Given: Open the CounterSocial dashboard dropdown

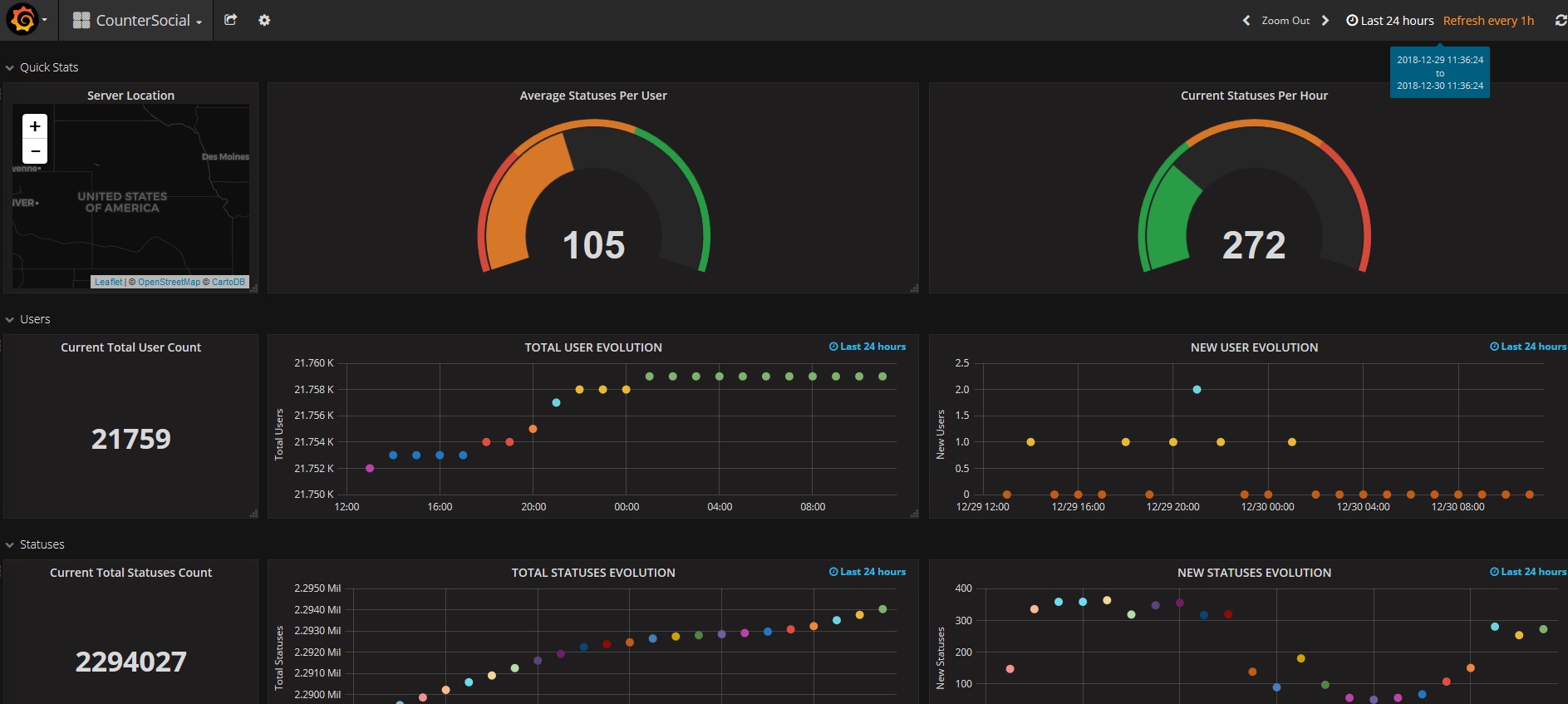Looking at the screenshot, I should (137, 21).
